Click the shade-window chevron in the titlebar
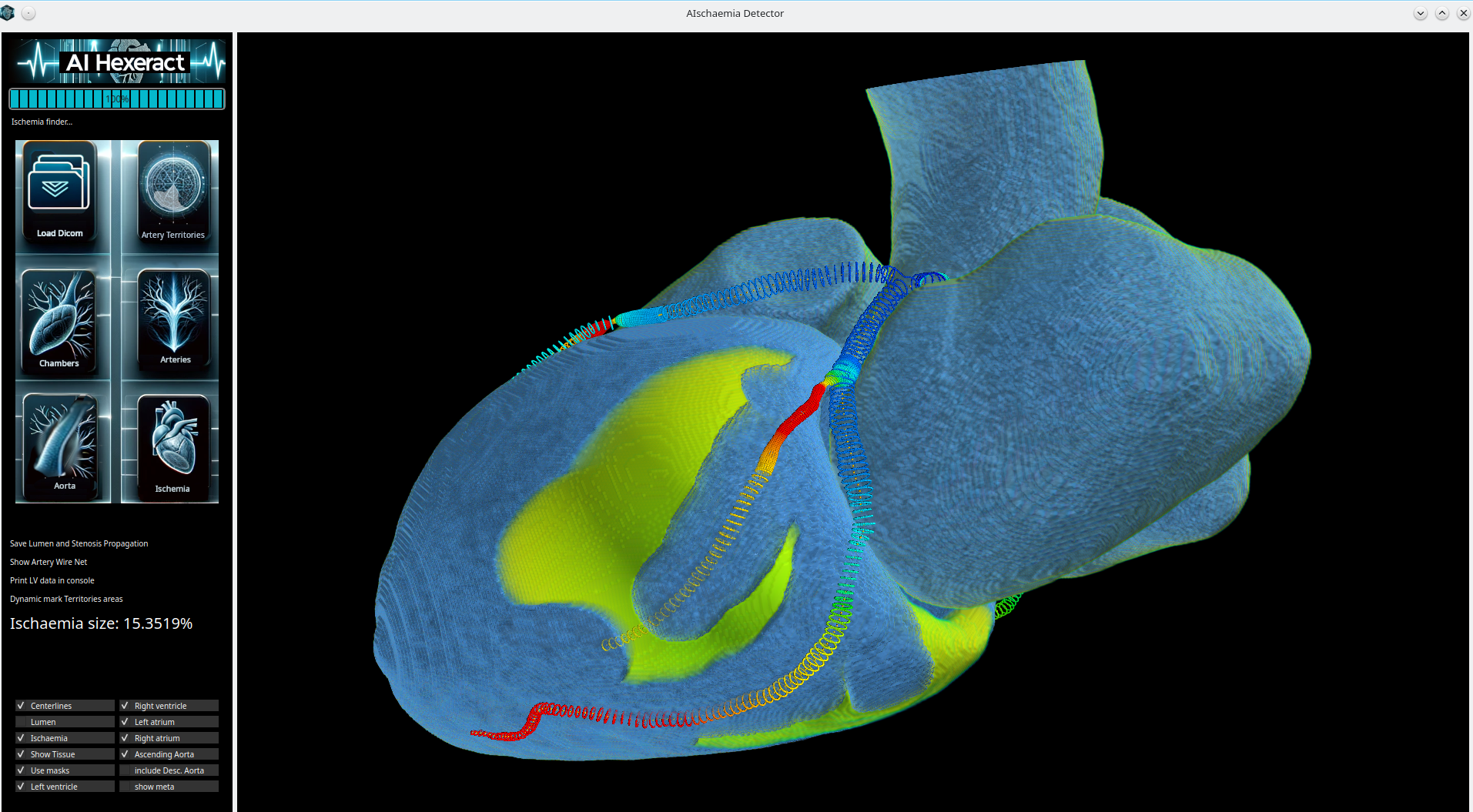 coord(1420,13)
